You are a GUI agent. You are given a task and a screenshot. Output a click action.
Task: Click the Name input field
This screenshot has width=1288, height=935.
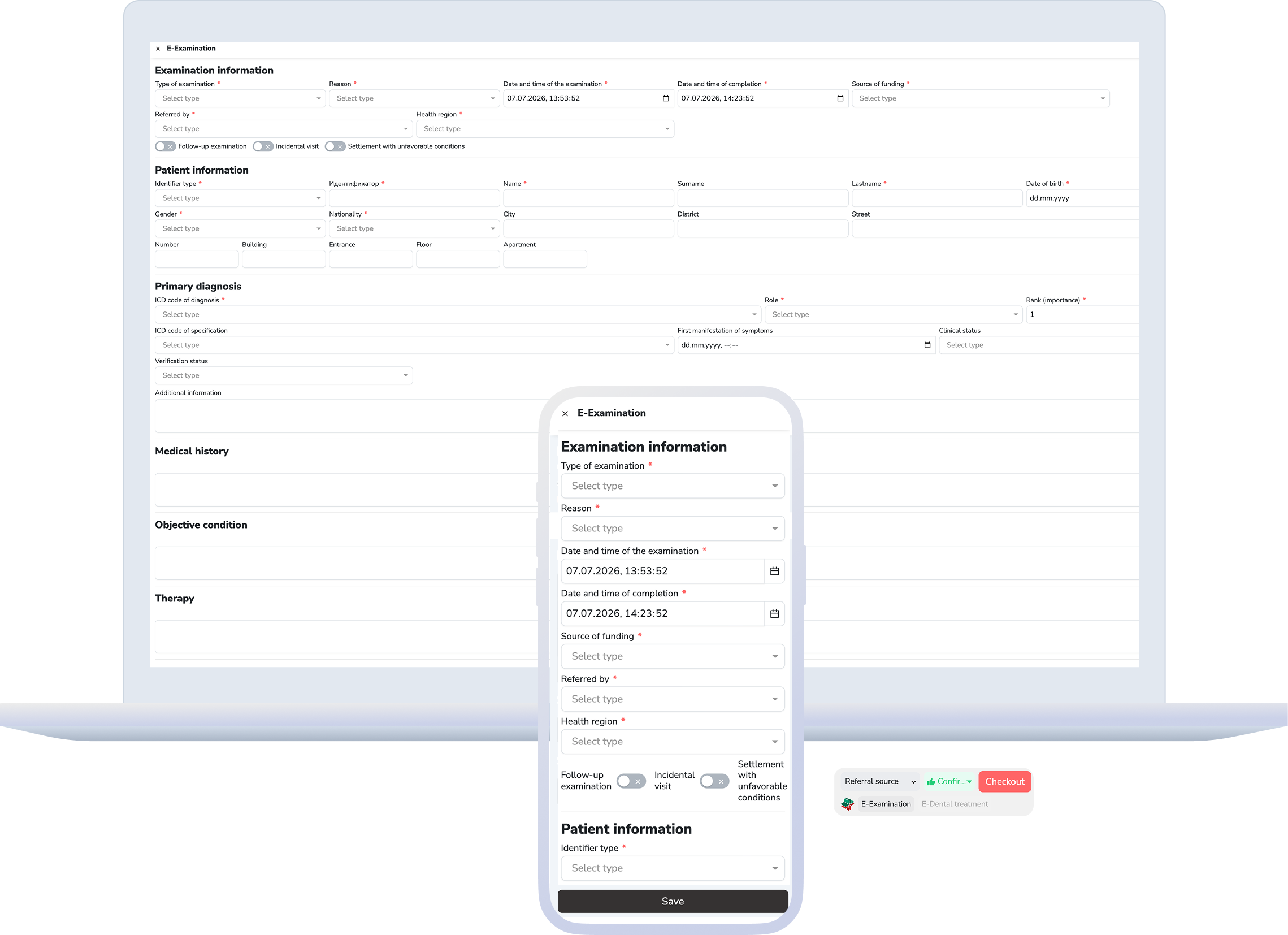coord(588,198)
